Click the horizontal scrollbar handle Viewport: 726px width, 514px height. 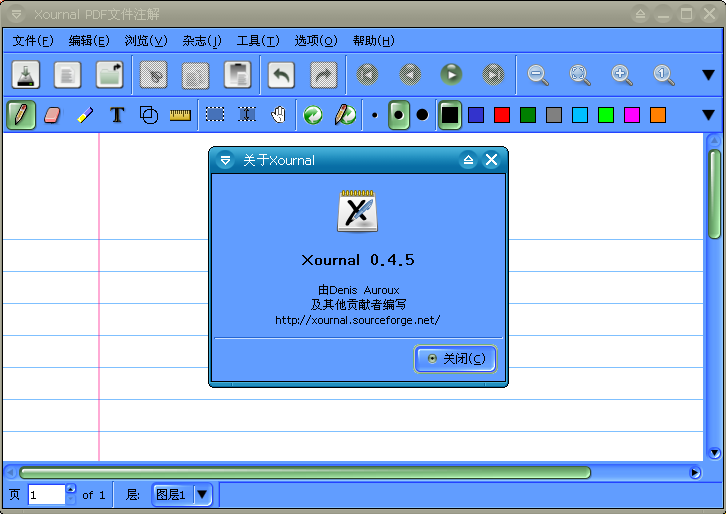305,472
